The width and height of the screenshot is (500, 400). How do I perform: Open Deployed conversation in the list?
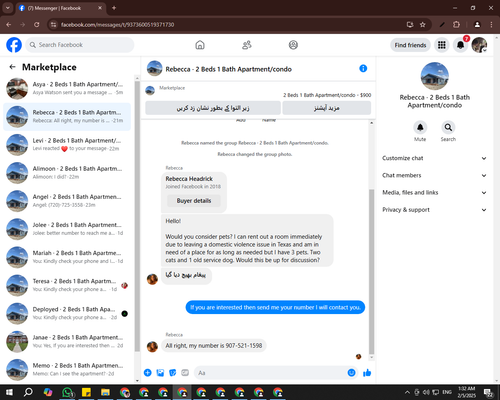coord(67,313)
